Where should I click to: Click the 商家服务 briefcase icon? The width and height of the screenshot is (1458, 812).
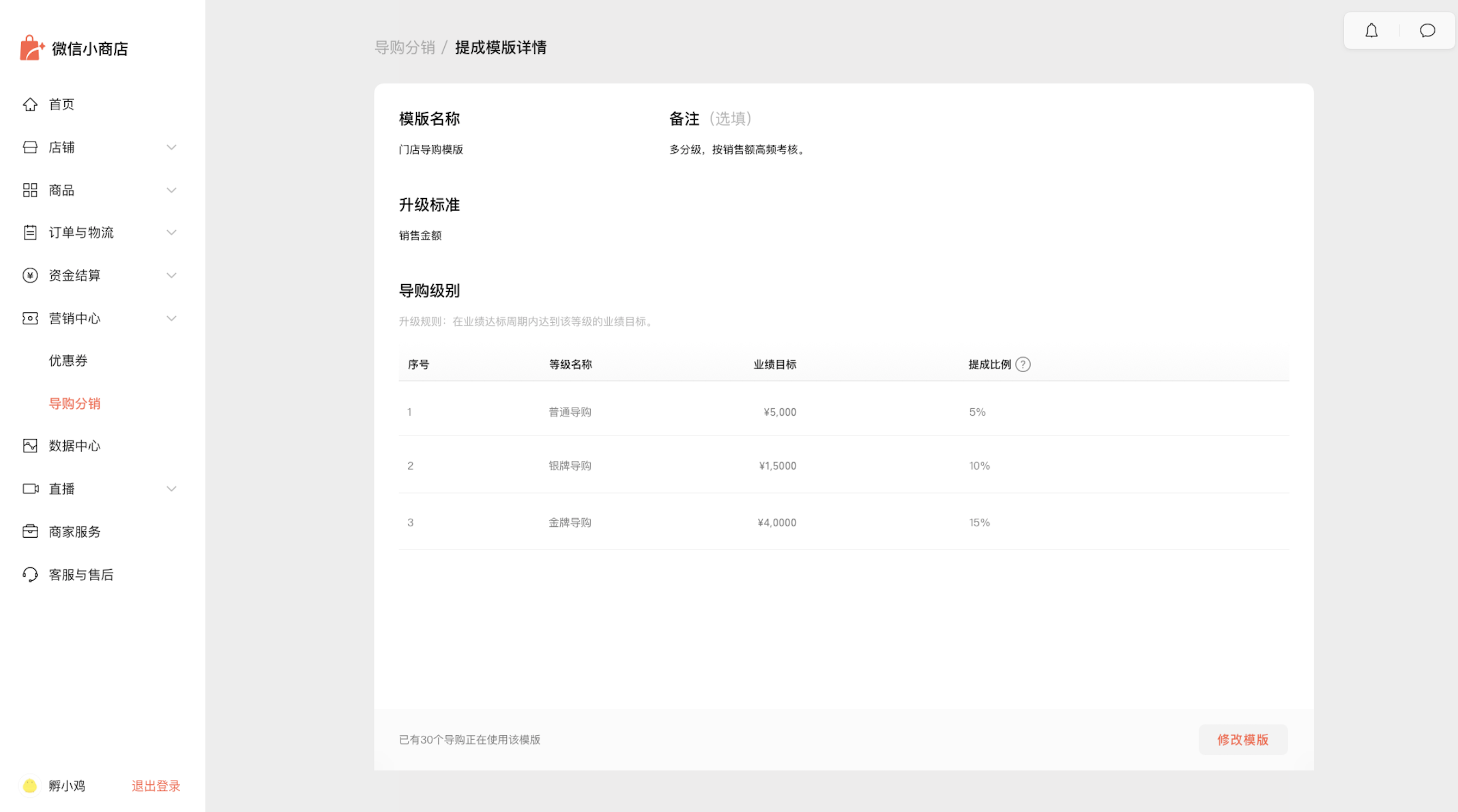coord(30,531)
